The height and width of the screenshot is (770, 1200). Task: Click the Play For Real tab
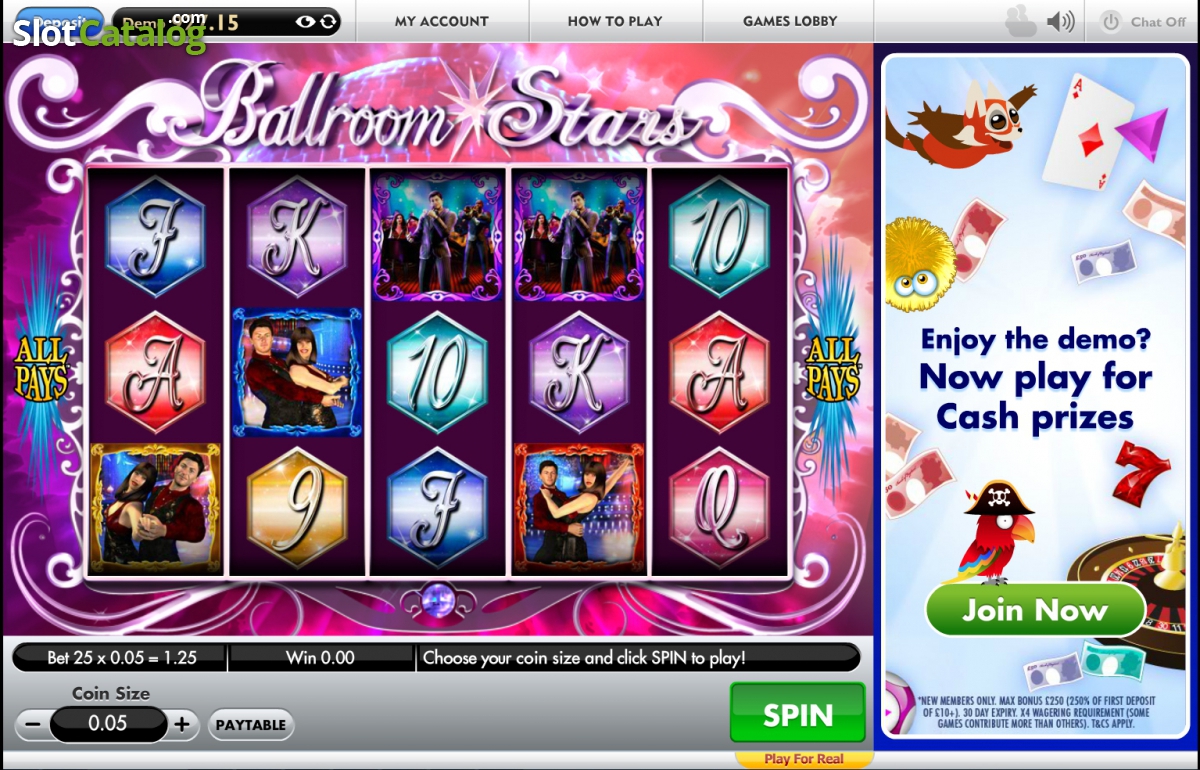[x=804, y=759]
